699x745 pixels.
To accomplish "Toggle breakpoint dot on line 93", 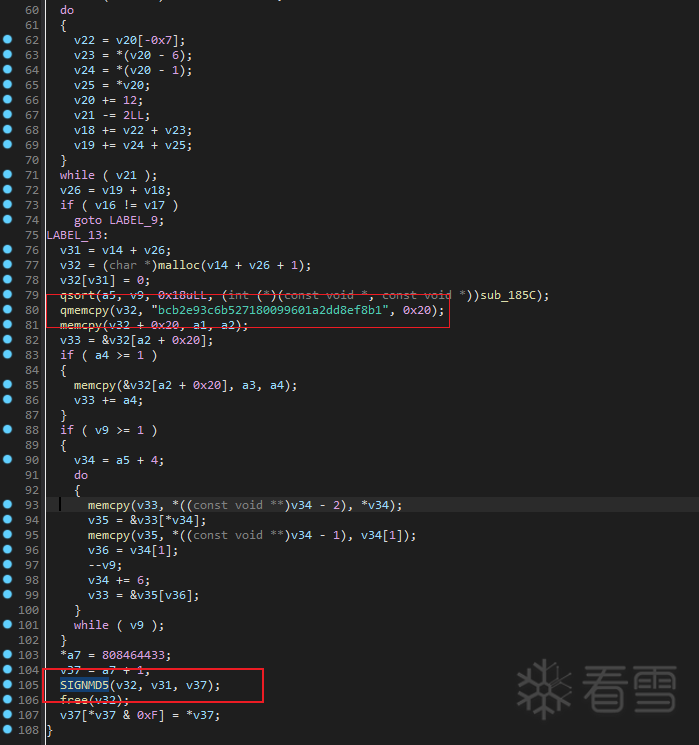I will pyautogui.click(x=8, y=504).
